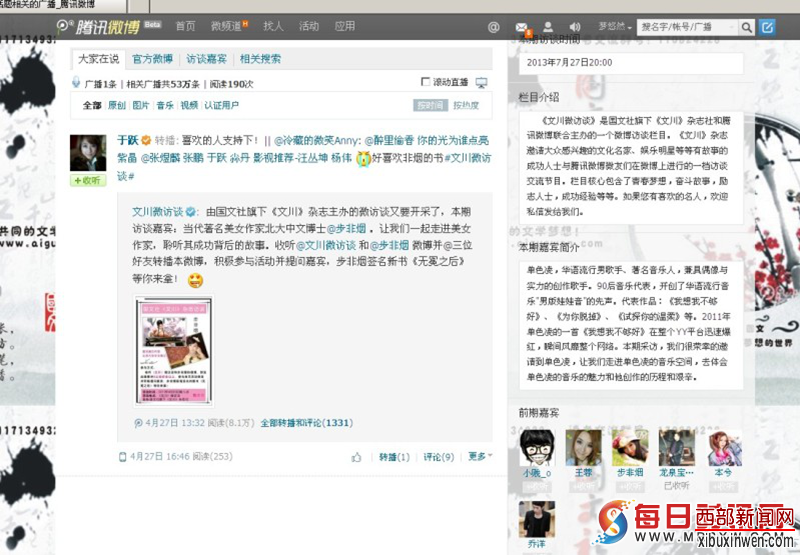The height and width of the screenshot is (555, 800).
Task: Click the monitor icon beside 滚动直播
Action: coord(481,83)
